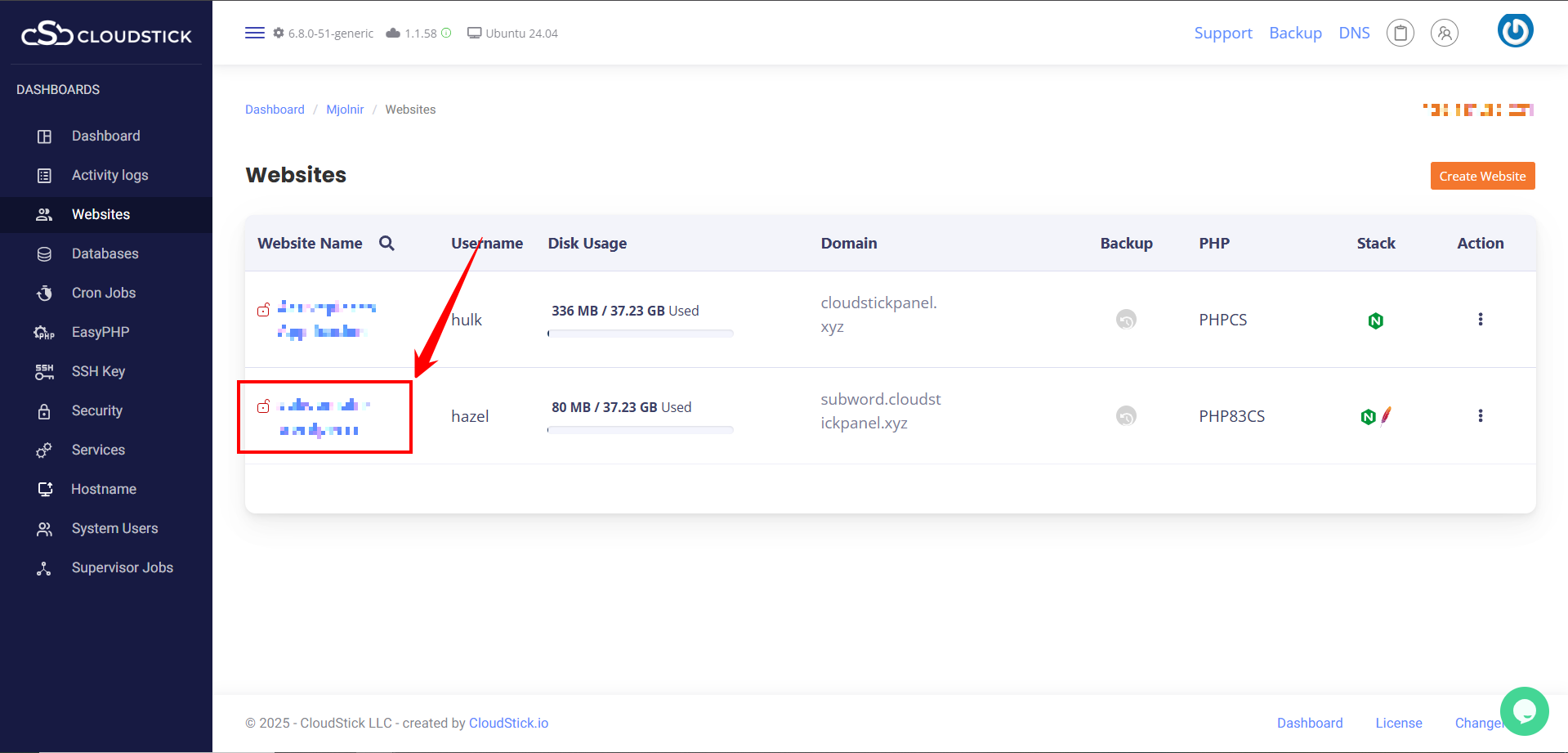Open Databases in the sidebar

tap(105, 253)
